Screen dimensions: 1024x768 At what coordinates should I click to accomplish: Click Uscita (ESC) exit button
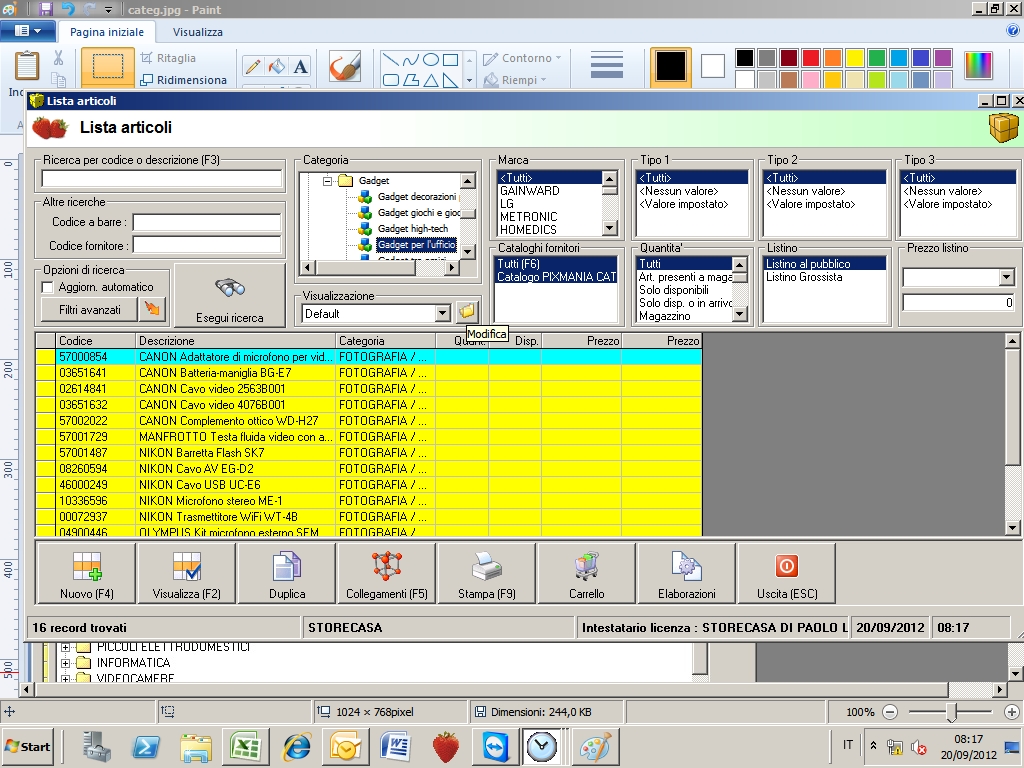coord(786,573)
